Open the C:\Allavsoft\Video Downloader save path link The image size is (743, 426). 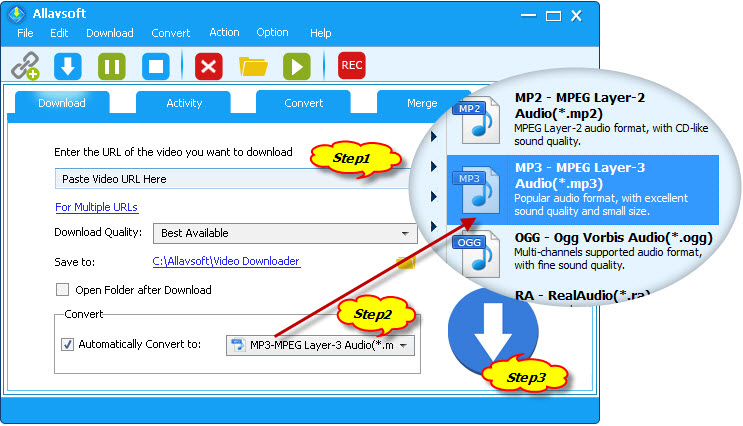click(x=226, y=261)
